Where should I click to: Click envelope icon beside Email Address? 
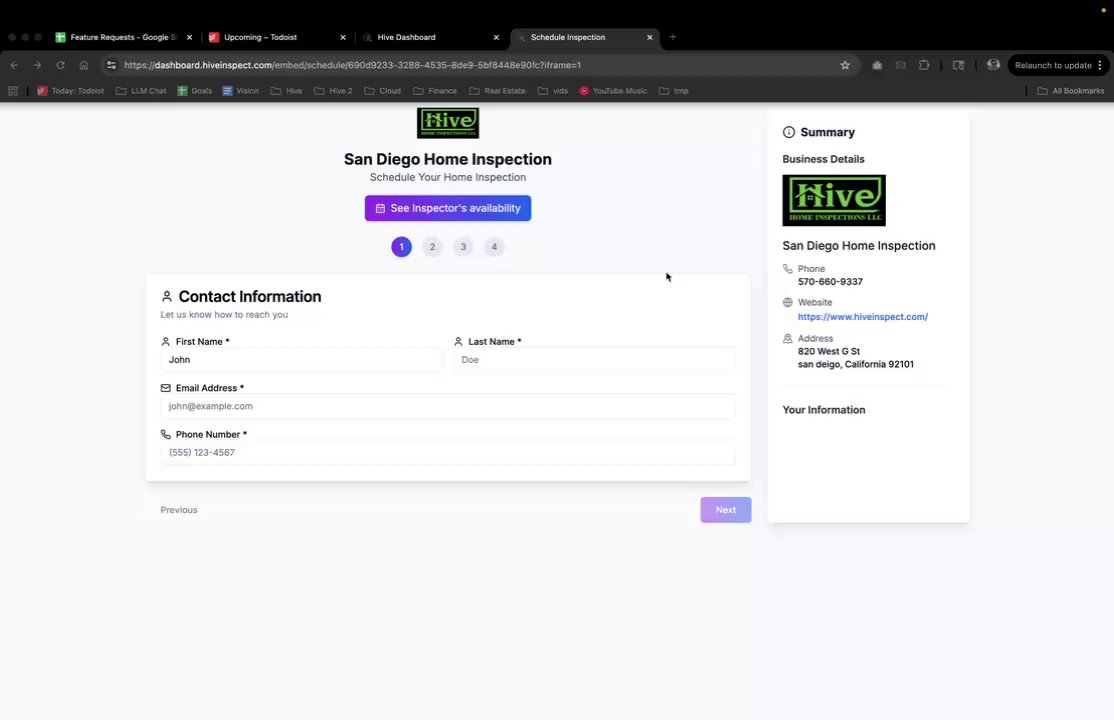click(166, 388)
